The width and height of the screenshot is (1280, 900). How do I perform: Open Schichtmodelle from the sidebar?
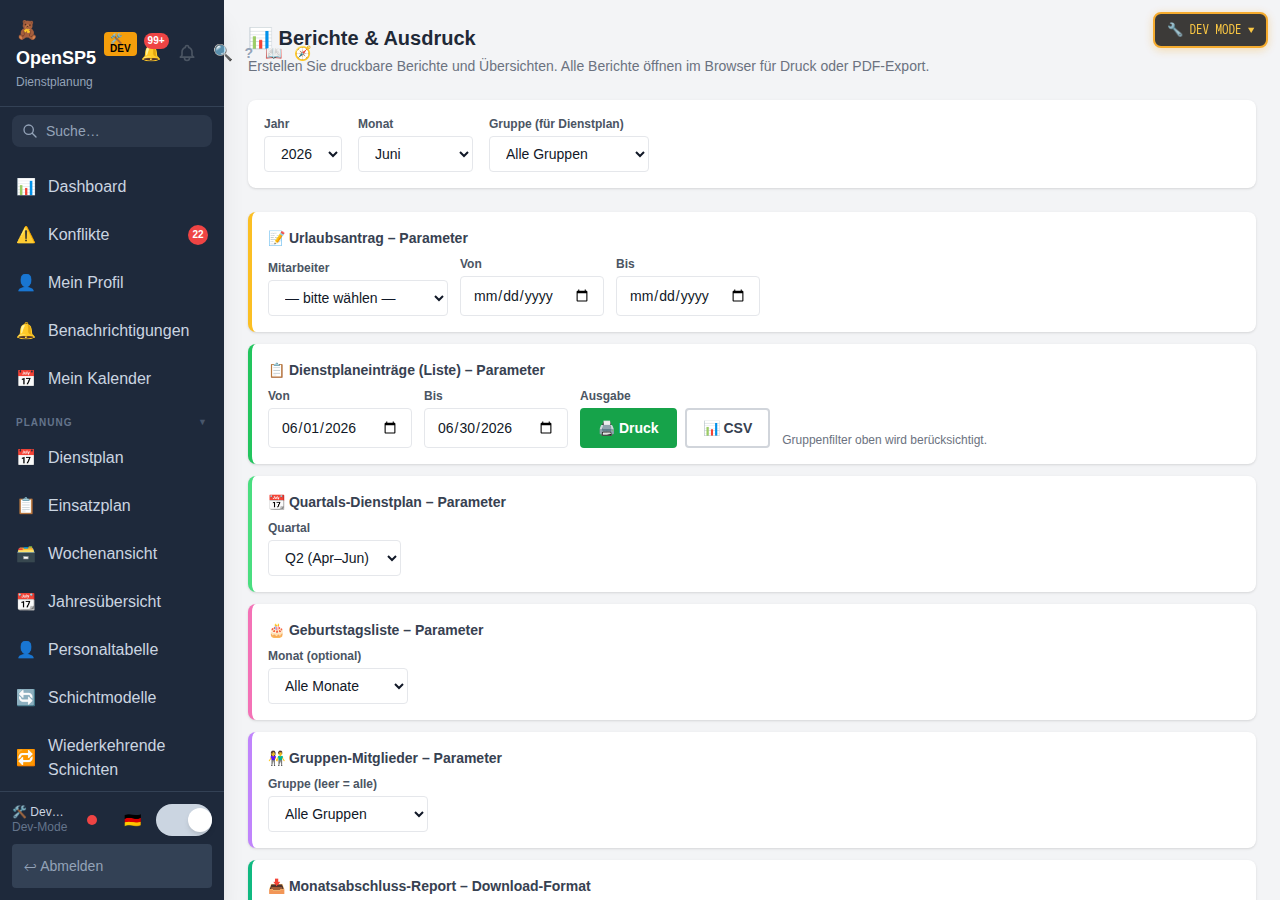point(112,697)
